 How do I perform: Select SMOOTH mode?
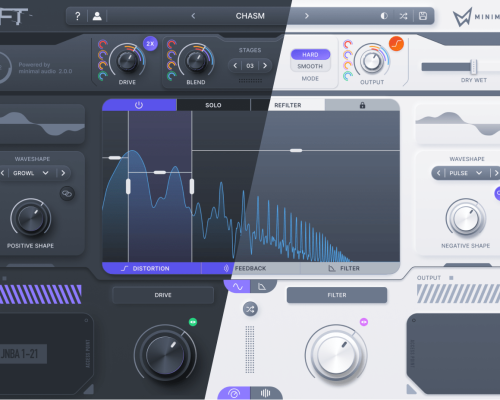coord(310,66)
